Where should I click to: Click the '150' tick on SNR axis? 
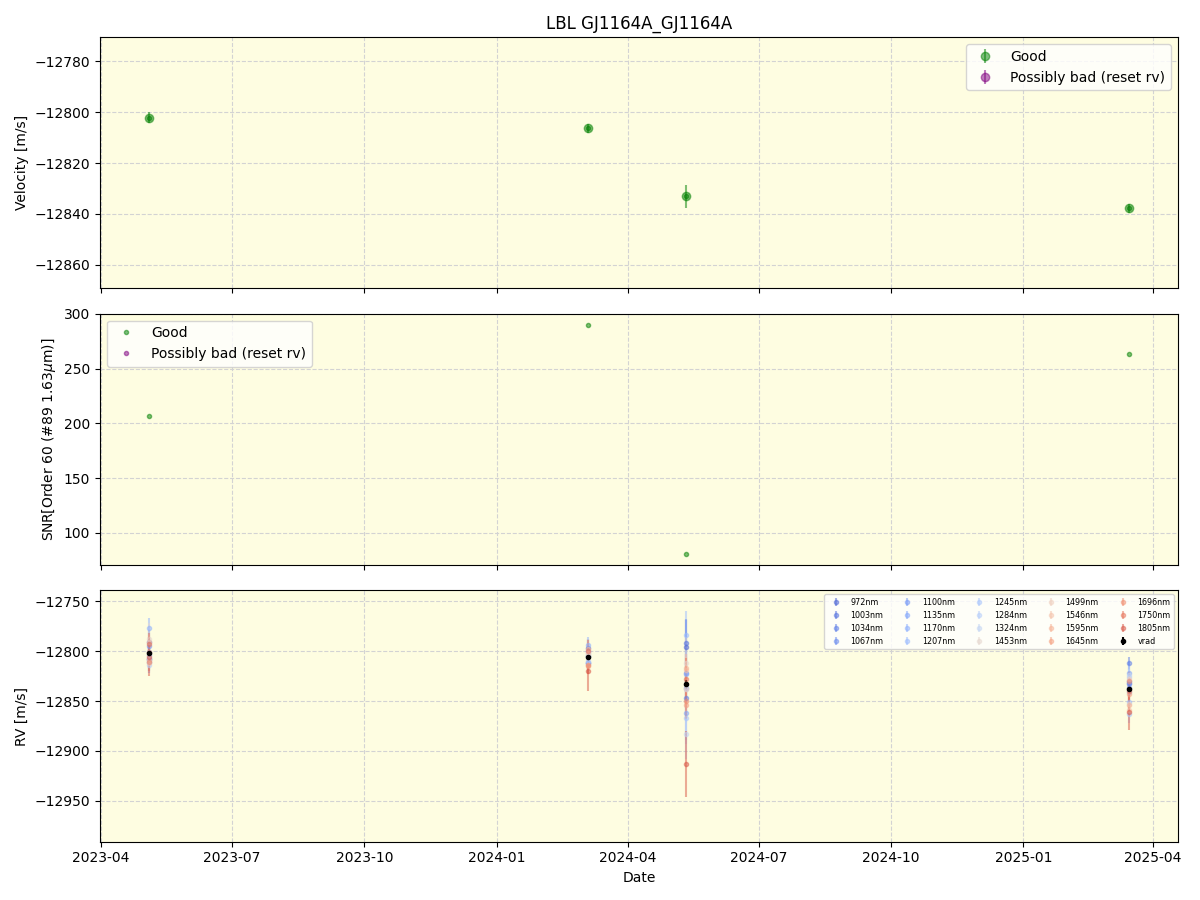[79, 479]
